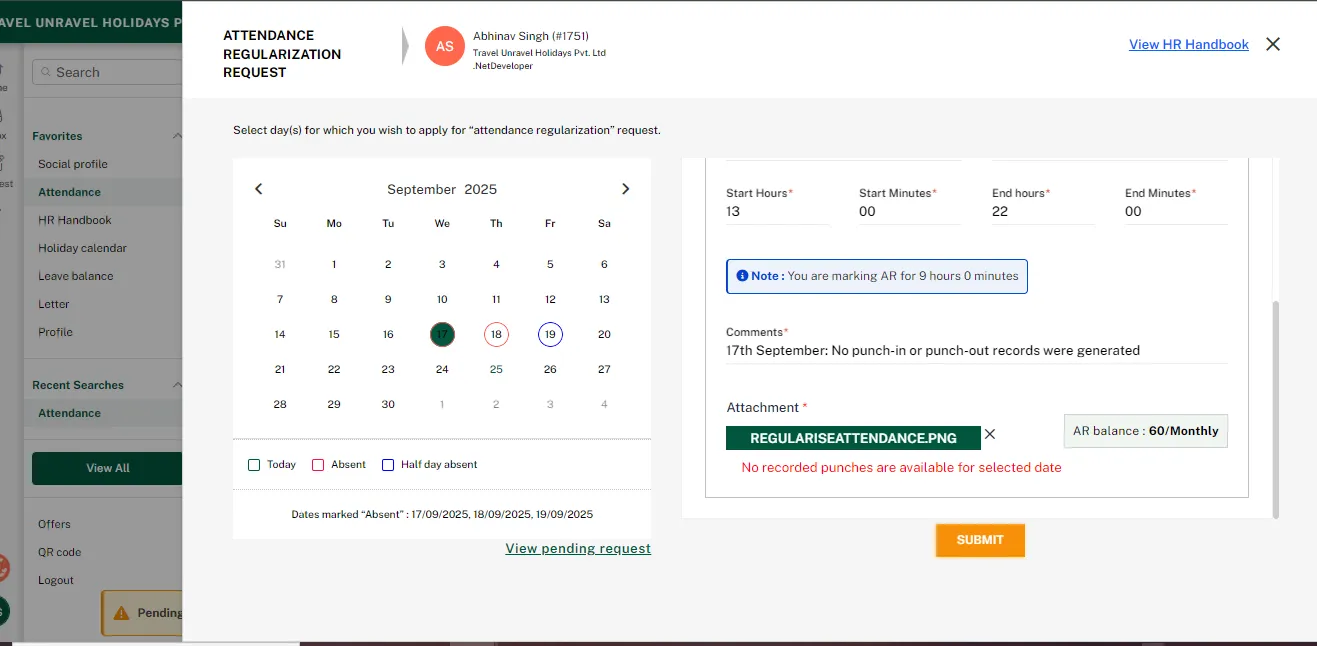Open Leave balance from sidebar
The width and height of the screenshot is (1317, 646).
(75, 276)
